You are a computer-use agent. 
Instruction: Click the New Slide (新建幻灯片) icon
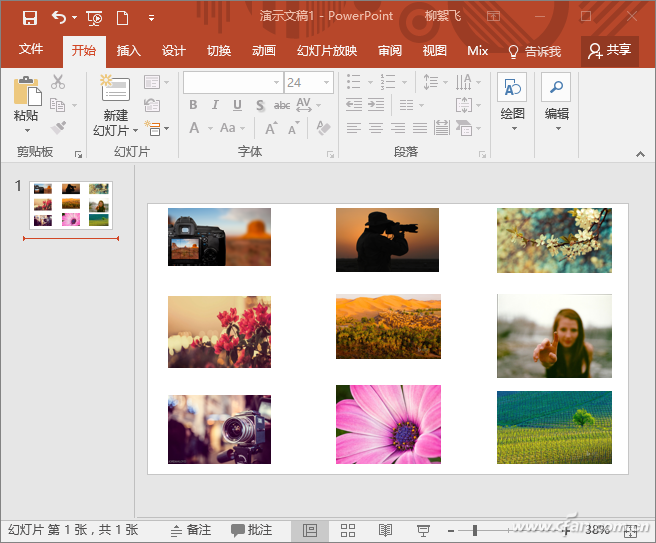coord(115,91)
